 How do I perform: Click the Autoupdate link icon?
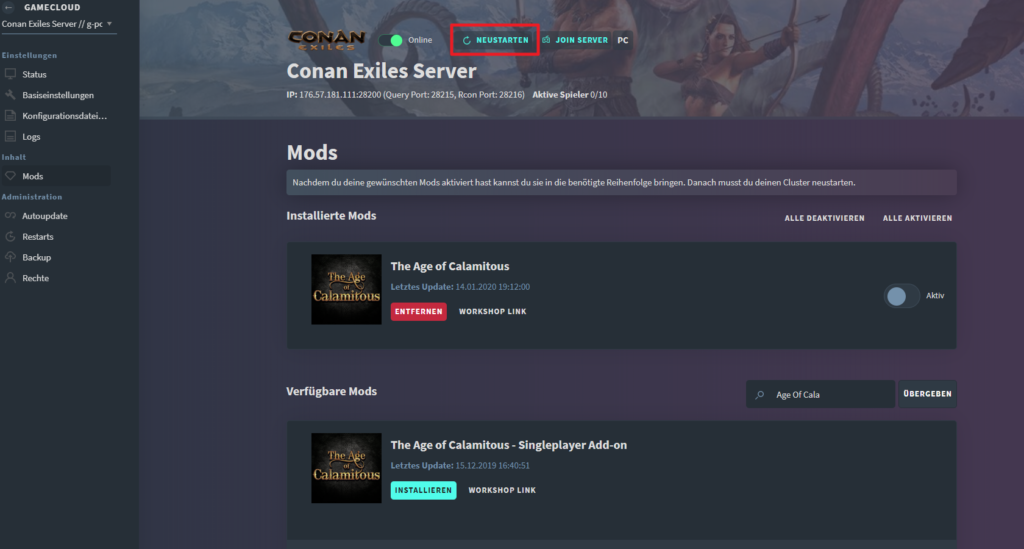10,215
